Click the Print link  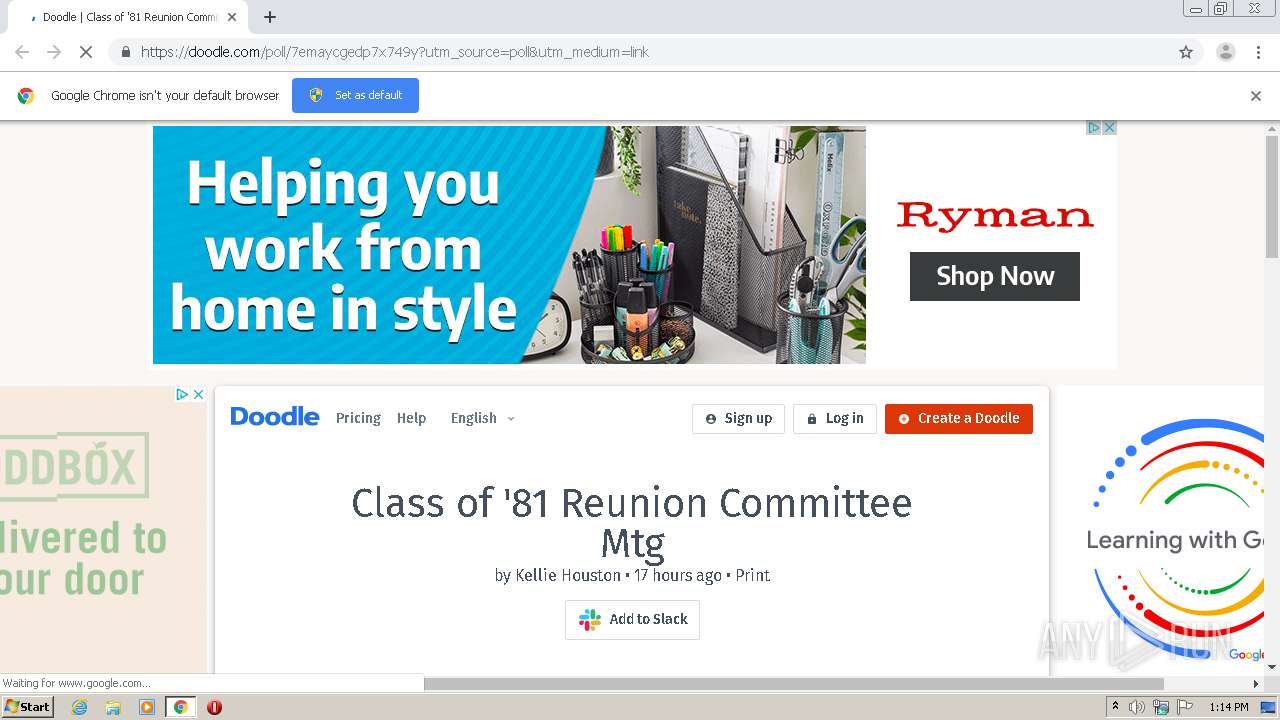pyautogui.click(x=753, y=575)
